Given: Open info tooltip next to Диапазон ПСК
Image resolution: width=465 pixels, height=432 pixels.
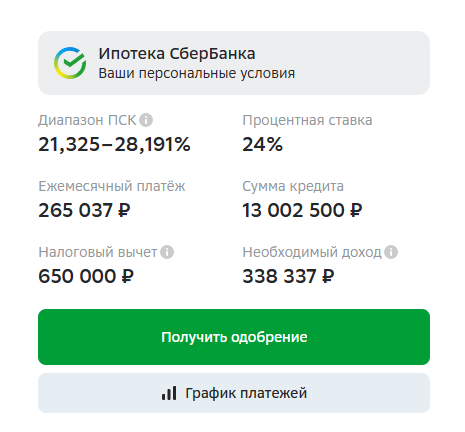Looking at the screenshot, I should [146, 120].
